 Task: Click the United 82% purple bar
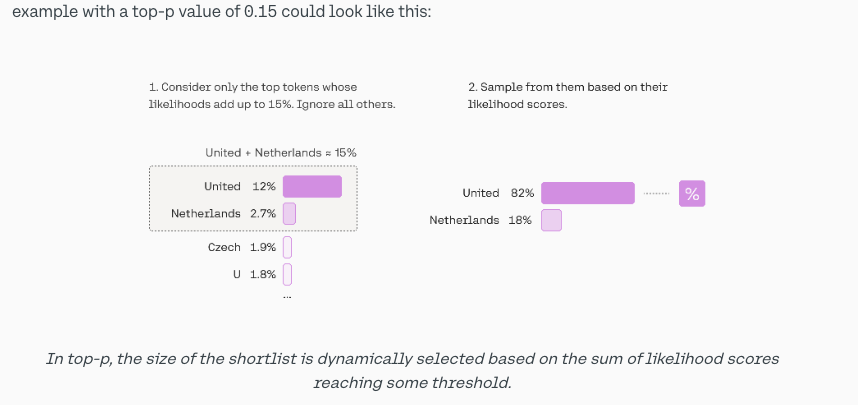pos(588,193)
